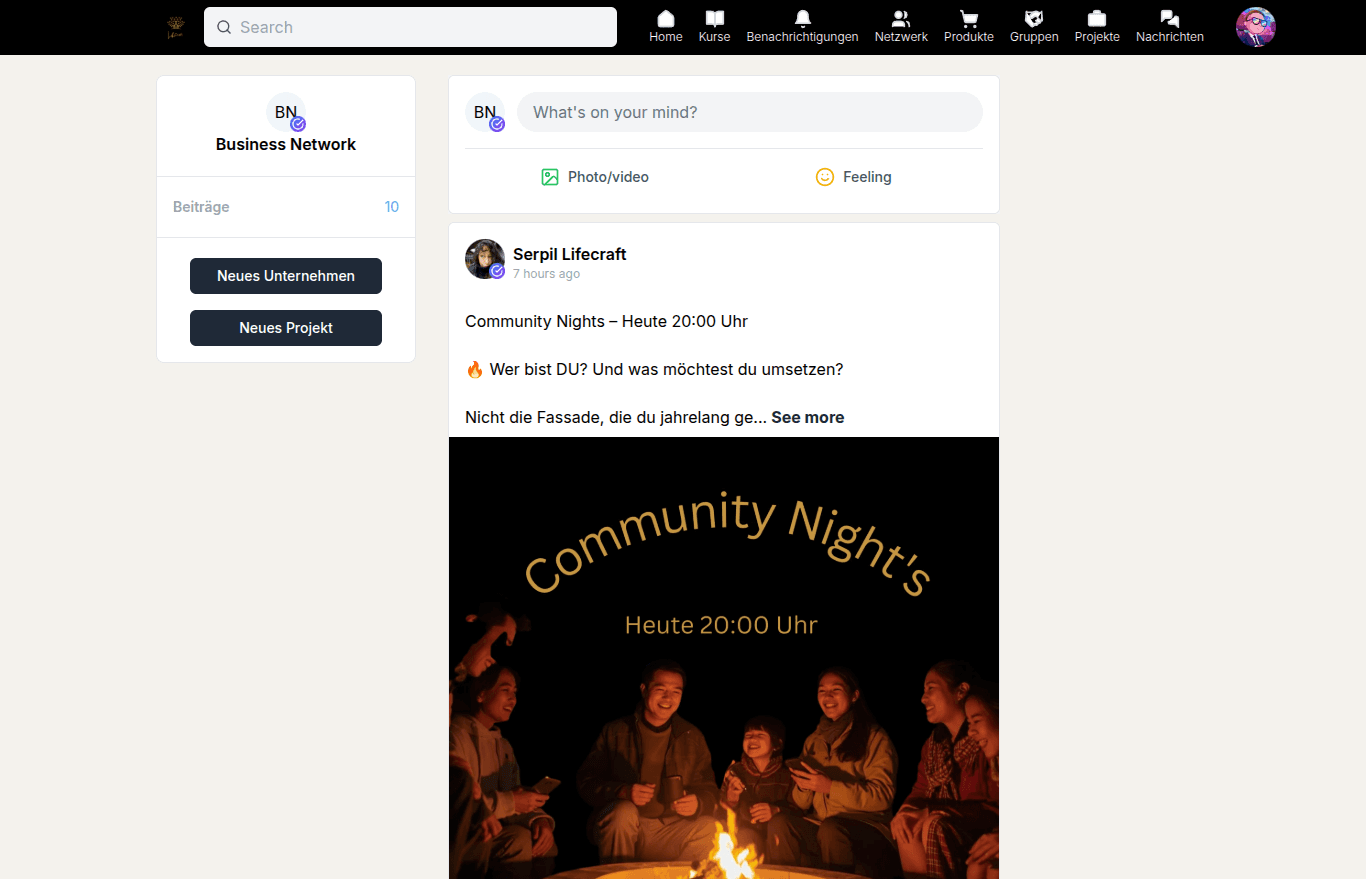Go to Netzwerk people icon
The height and width of the screenshot is (879, 1366).
(x=900, y=19)
